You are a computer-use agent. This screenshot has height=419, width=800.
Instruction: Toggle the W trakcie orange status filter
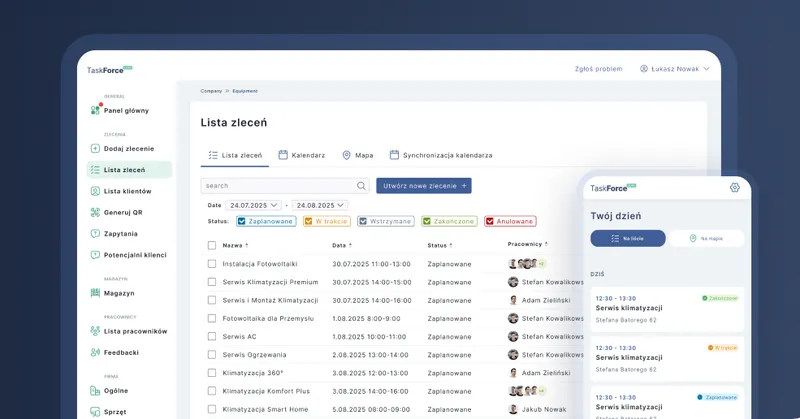(x=326, y=221)
